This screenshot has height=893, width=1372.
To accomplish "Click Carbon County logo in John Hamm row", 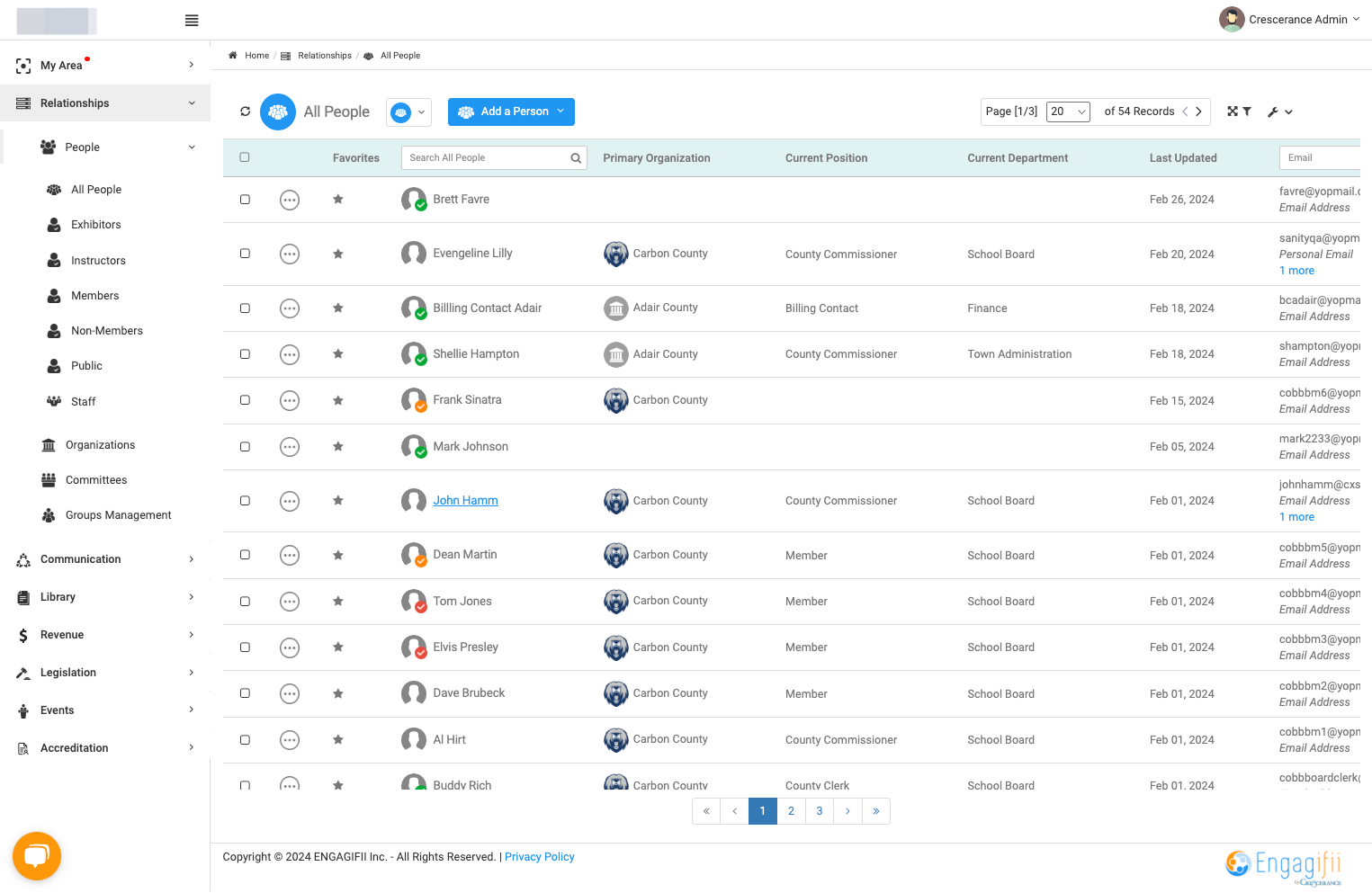I will [616, 501].
